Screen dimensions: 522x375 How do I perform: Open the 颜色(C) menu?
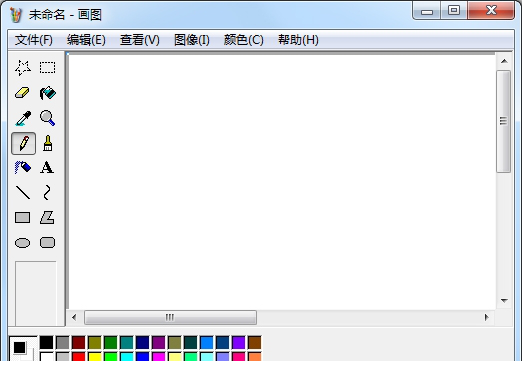point(244,40)
